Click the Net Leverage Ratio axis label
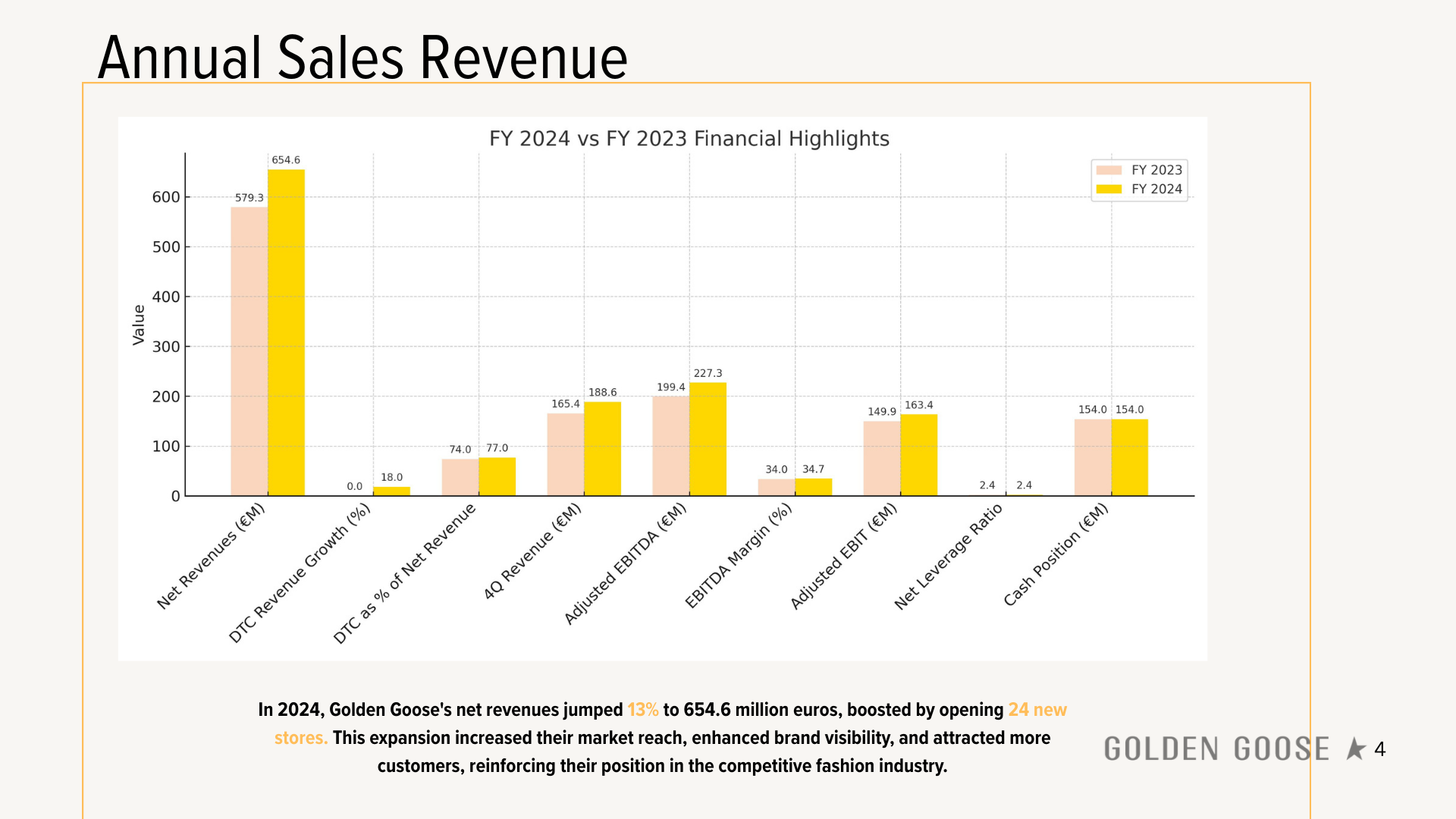Viewport: 1456px width, 819px height. tap(948, 557)
